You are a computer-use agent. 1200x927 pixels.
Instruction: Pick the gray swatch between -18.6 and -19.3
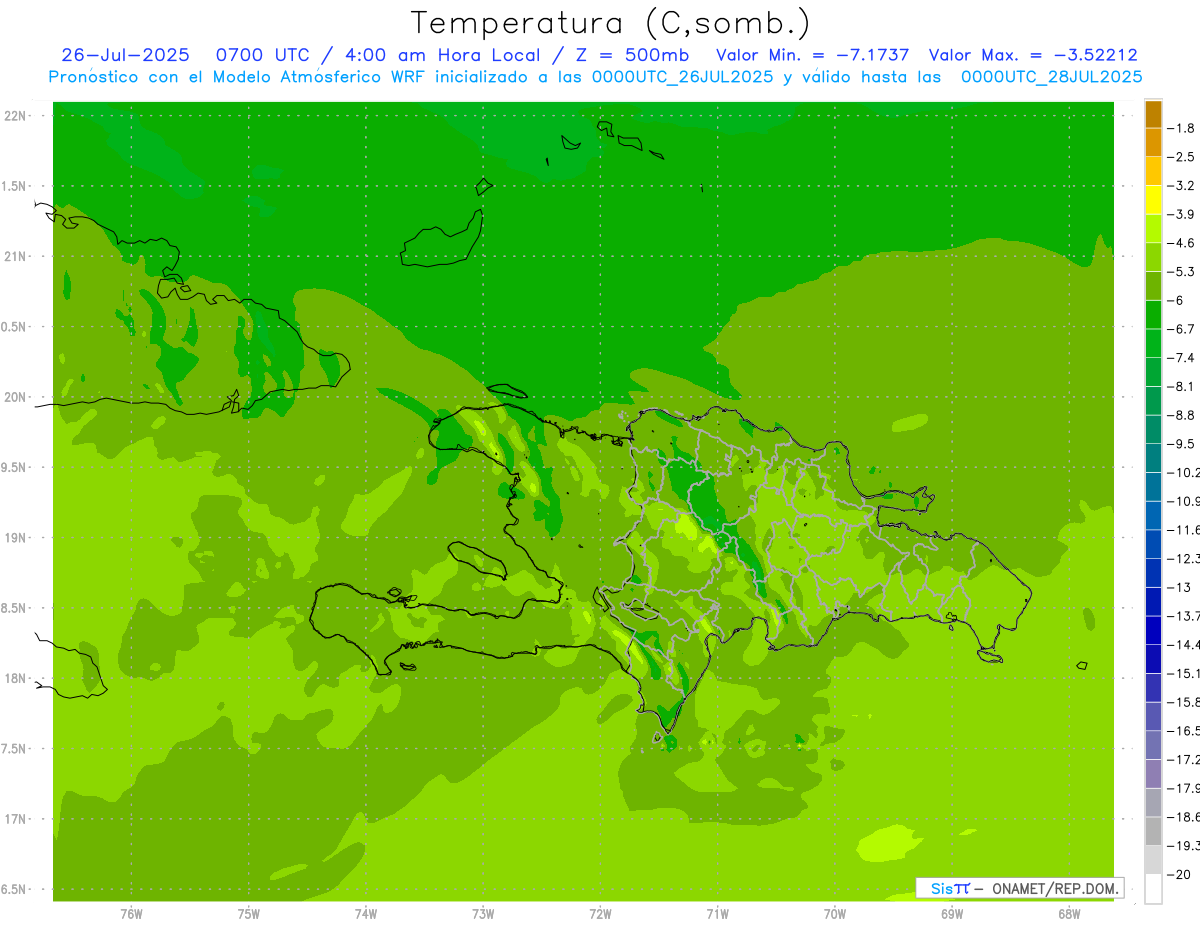click(x=1153, y=831)
